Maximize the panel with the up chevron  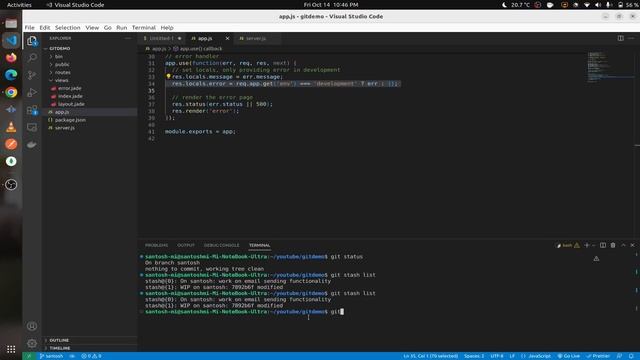coord(623,245)
